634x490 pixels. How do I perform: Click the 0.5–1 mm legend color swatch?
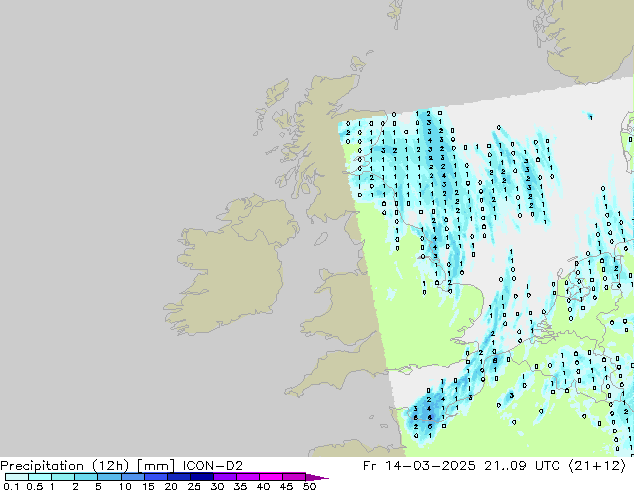40,477
